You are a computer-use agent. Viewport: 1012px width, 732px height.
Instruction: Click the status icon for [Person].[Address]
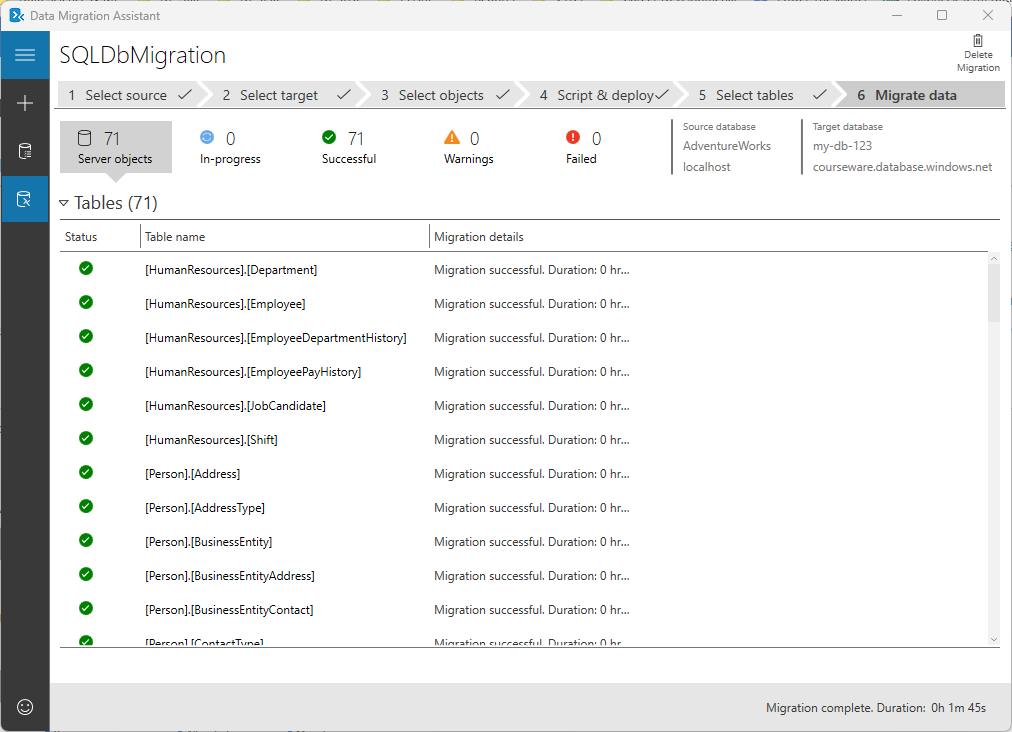85,473
